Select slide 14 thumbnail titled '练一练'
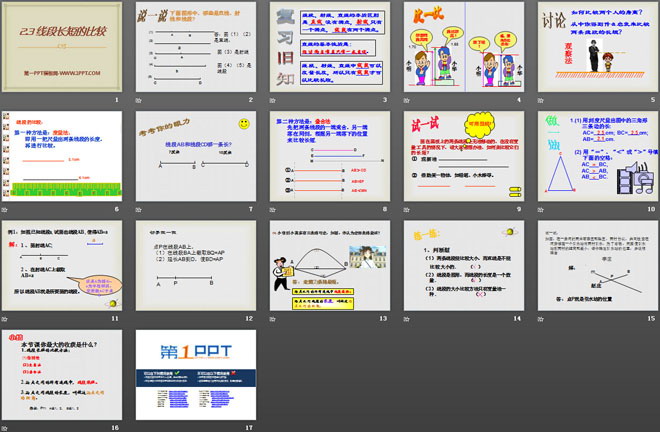This screenshot has width=660, height=432. (464, 265)
